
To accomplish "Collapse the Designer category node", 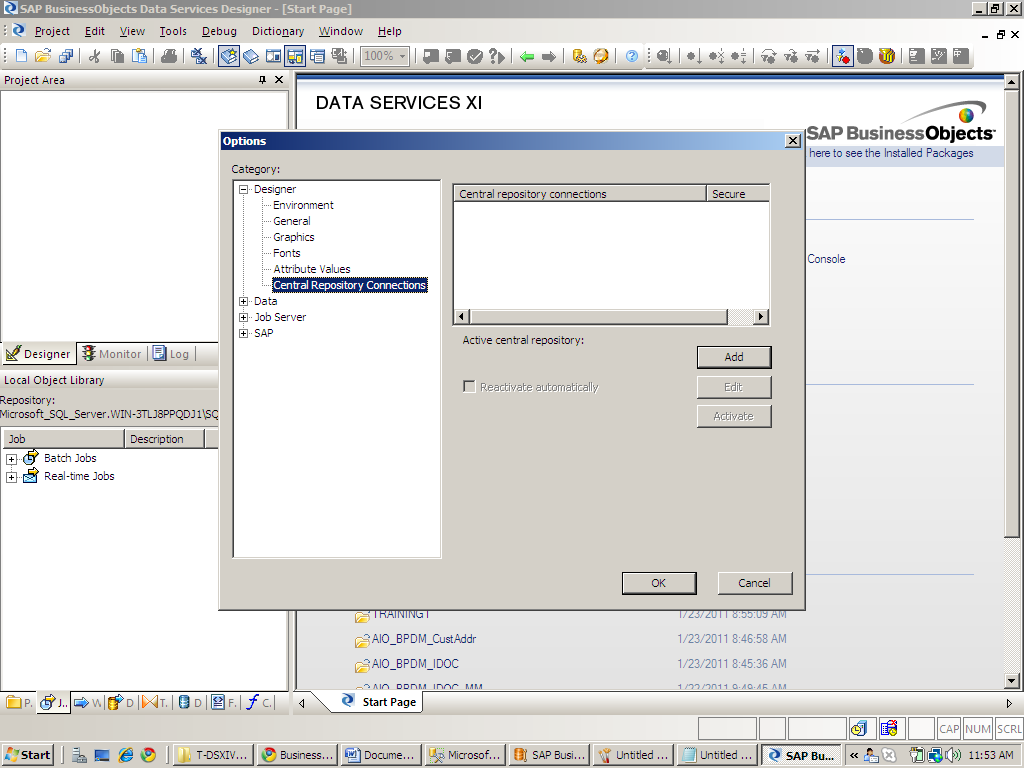I will click(244, 189).
